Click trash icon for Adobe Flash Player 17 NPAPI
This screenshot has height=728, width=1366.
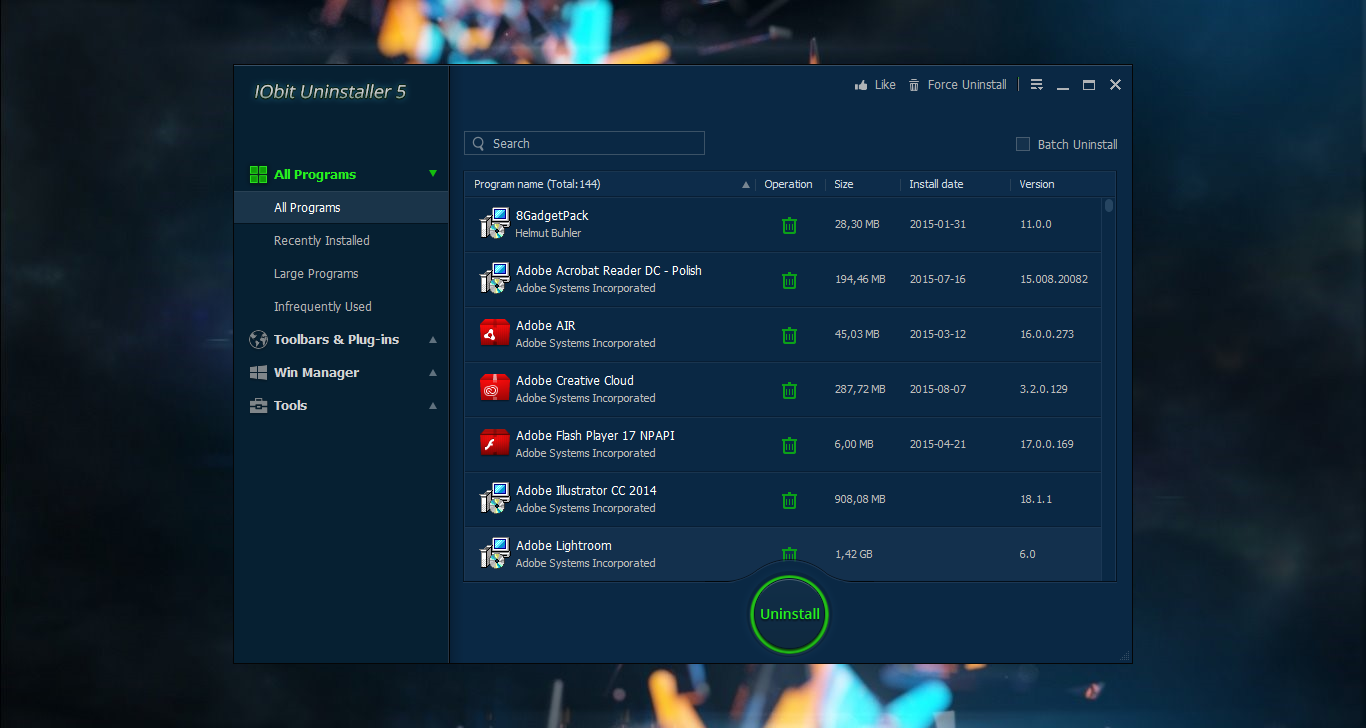789,445
